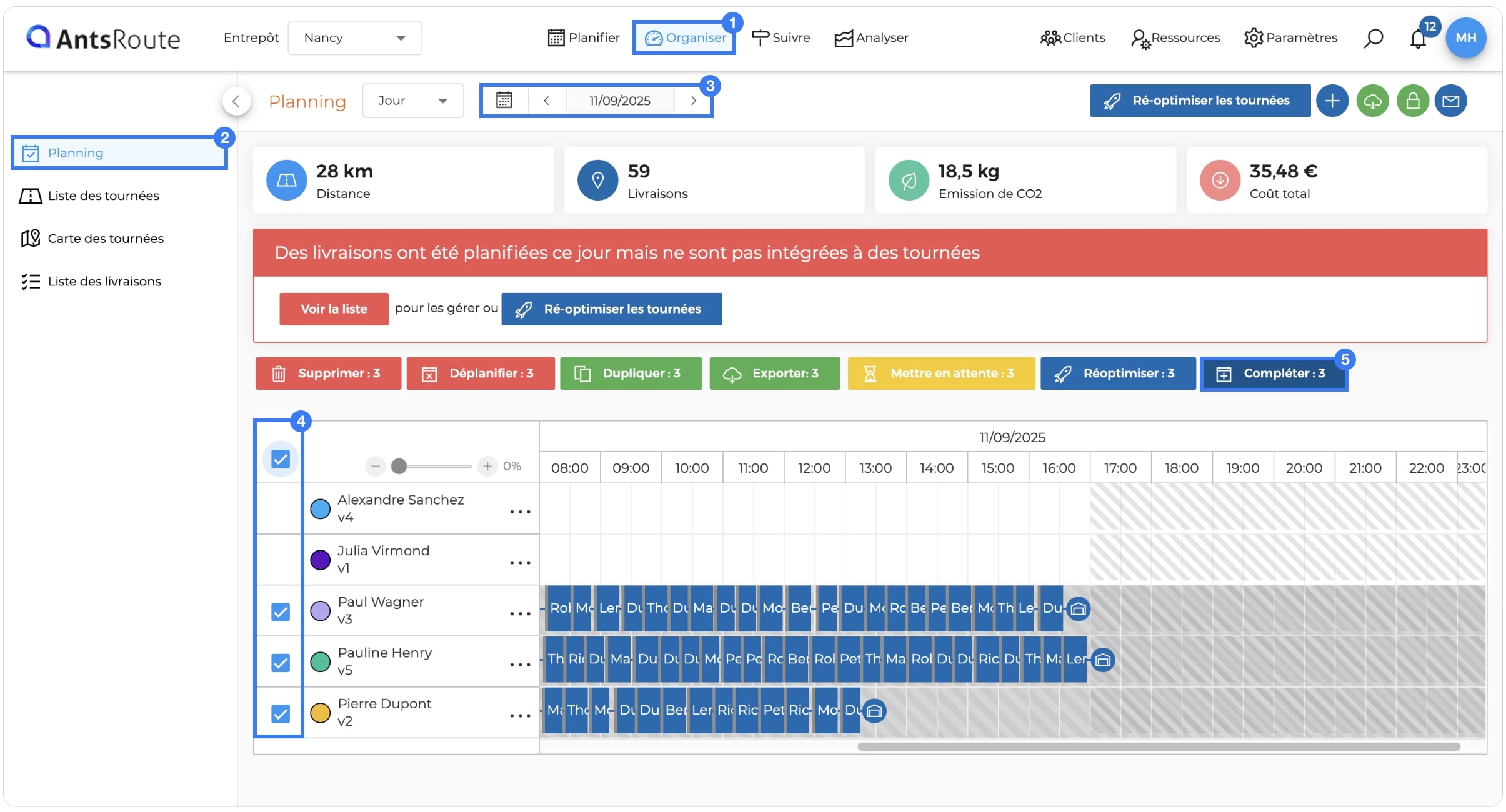Viewport: 1506px width, 812px height.
Task: Click the envelope send email icon
Action: (x=1450, y=101)
